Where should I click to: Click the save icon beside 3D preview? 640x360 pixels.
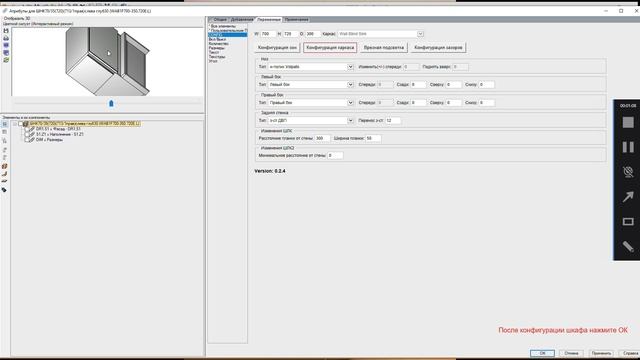pos(6,31)
